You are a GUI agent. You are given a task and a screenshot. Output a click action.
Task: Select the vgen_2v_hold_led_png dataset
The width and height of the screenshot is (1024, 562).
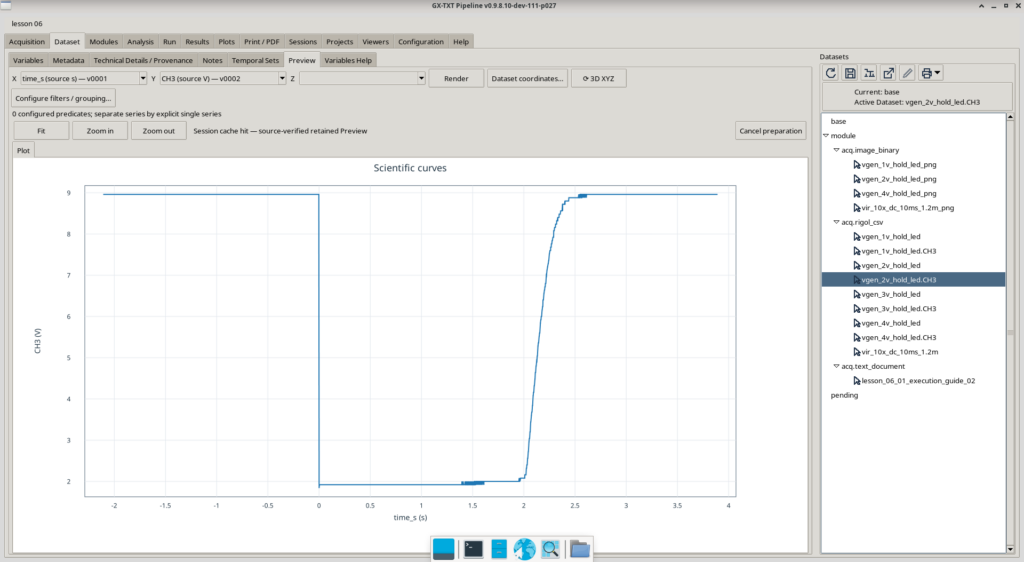tap(899, 179)
